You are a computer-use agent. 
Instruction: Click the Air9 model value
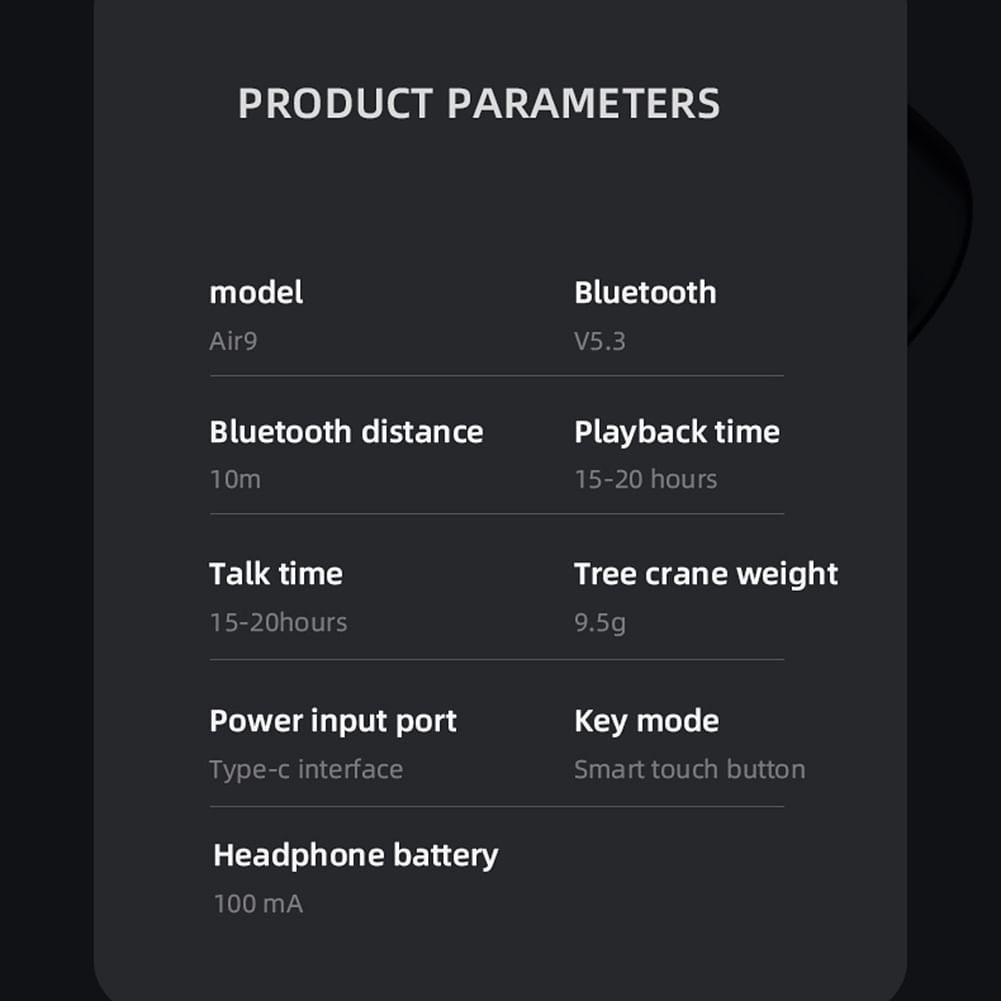(233, 341)
